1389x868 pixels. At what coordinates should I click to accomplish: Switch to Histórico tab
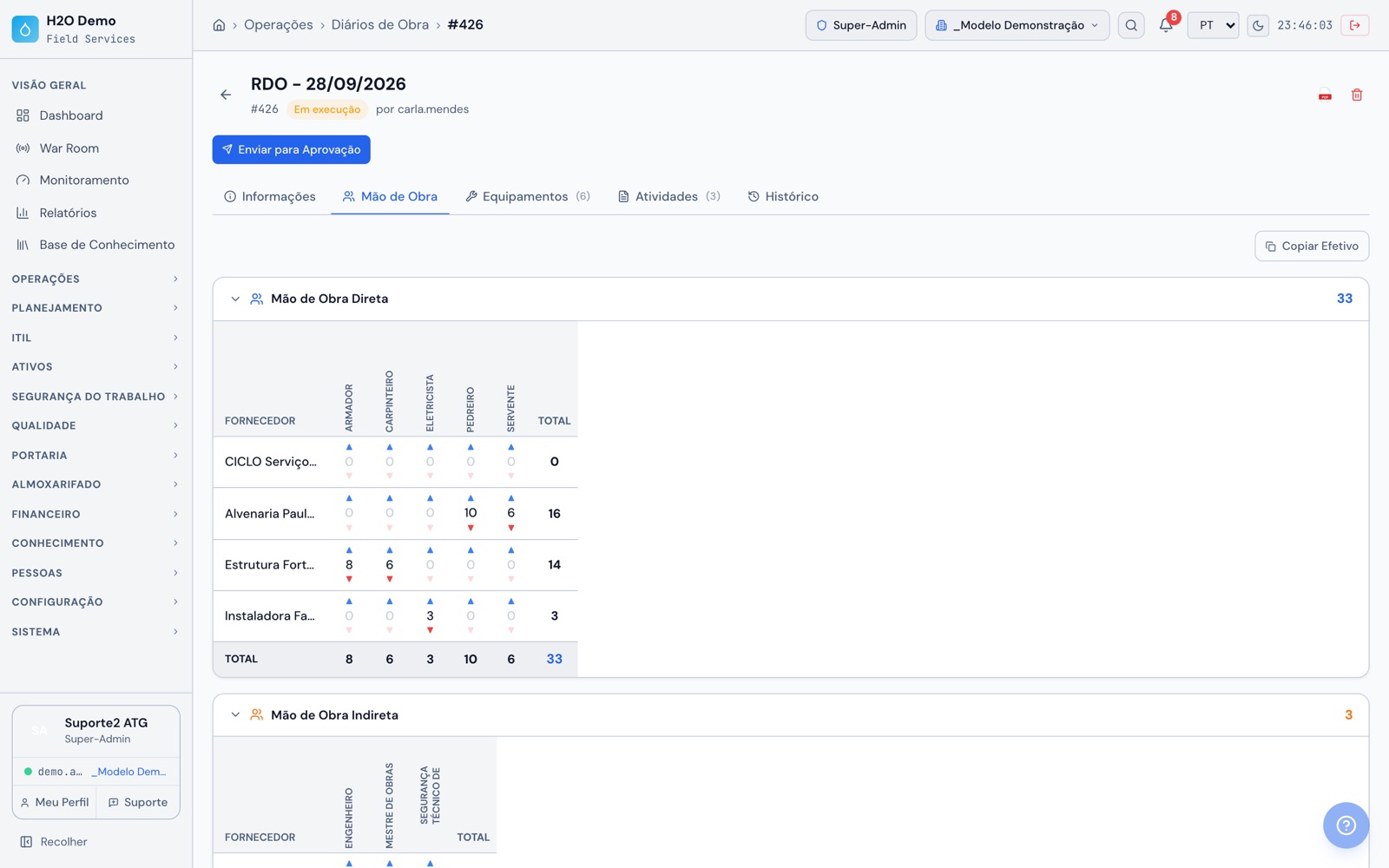click(x=783, y=197)
